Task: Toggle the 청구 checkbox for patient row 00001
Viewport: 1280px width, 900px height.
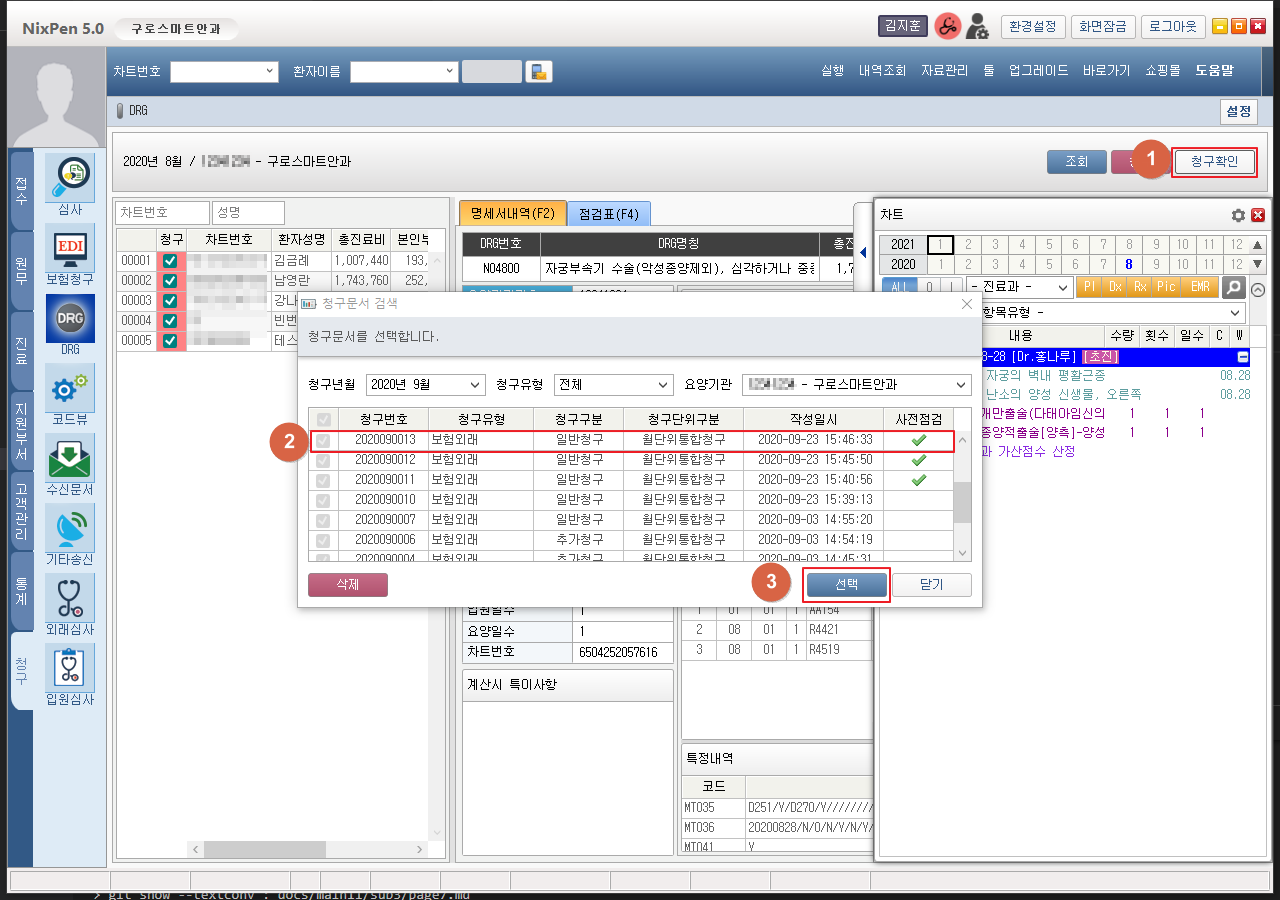Action: click(x=170, y=260)
